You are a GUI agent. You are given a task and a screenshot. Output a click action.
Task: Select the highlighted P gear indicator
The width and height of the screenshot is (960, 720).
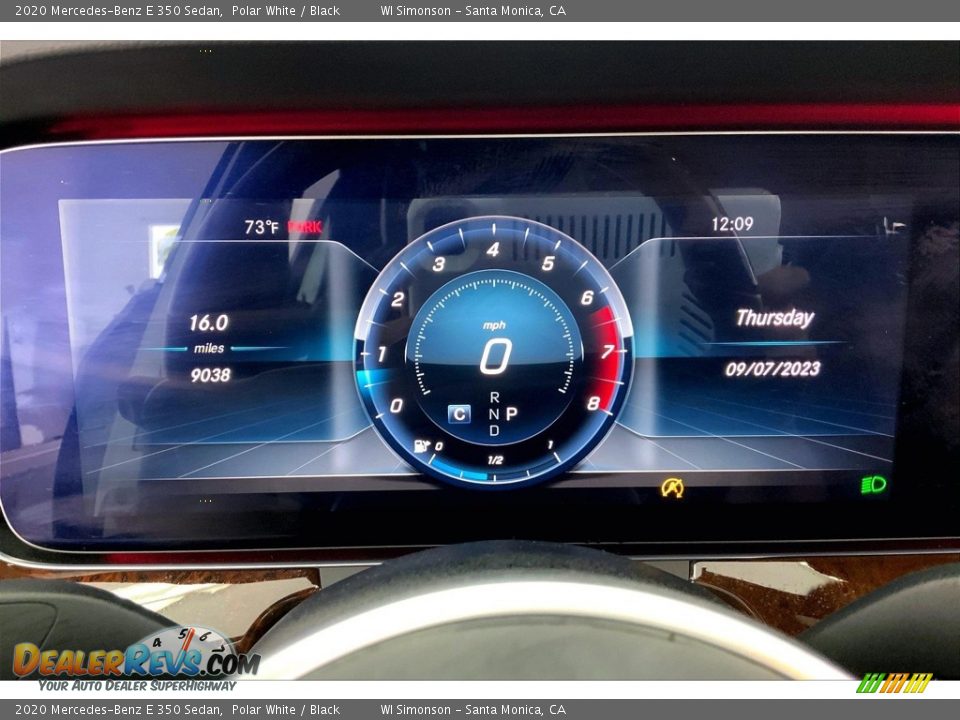[x=511, y=414]
